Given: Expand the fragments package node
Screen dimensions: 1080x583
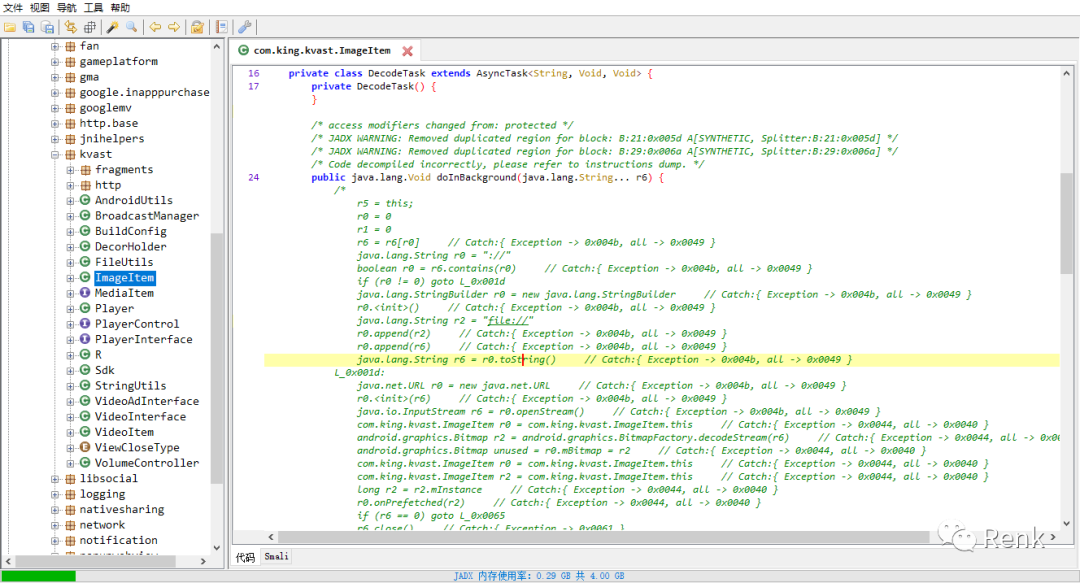Looking at the screenshot, I should 70,170.
